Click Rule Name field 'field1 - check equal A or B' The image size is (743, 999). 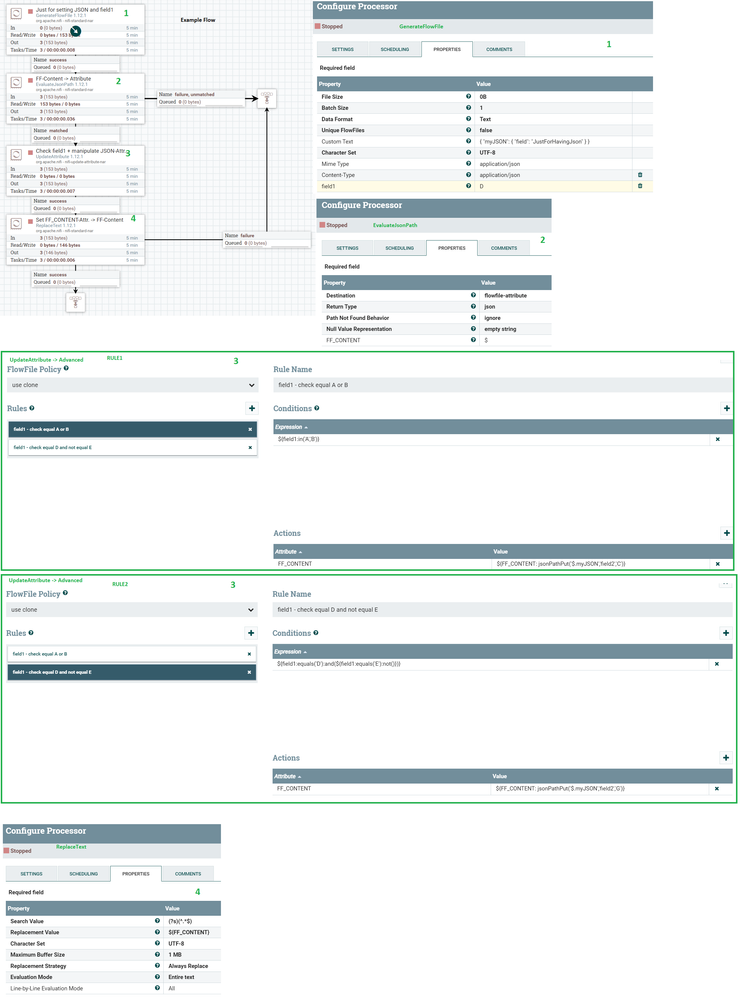[x=503, y=385]
